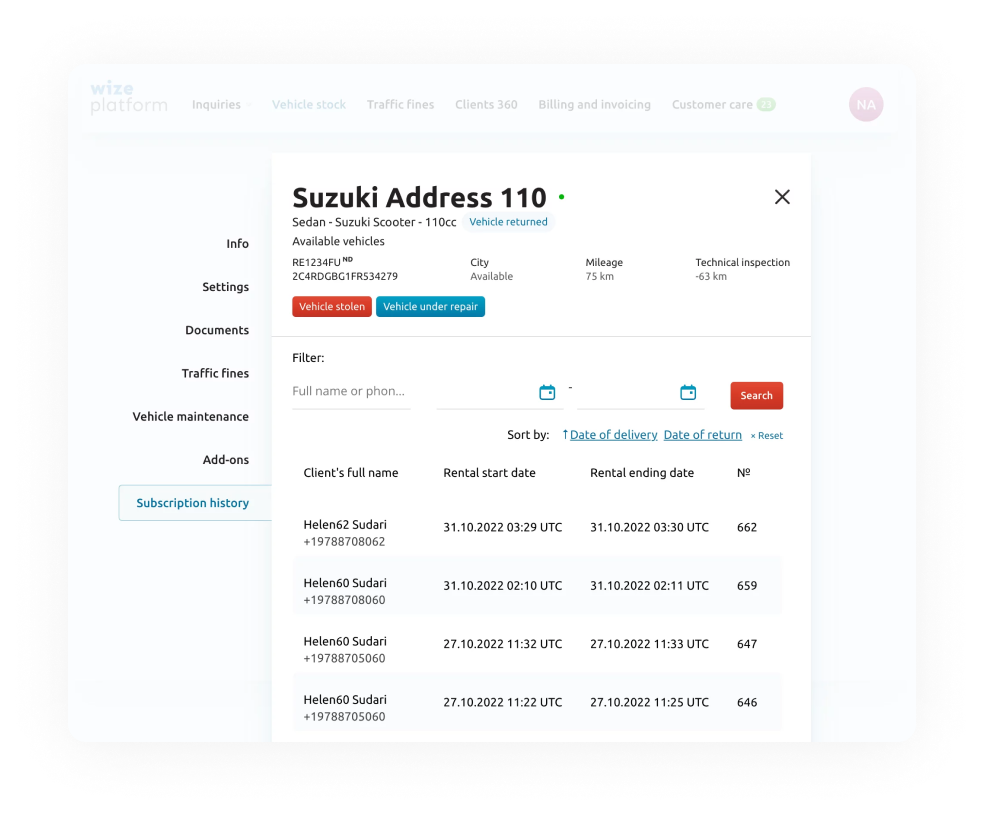Select Subscription history tab
This screenshot has width=984, height=814.
tap(195, 503)
